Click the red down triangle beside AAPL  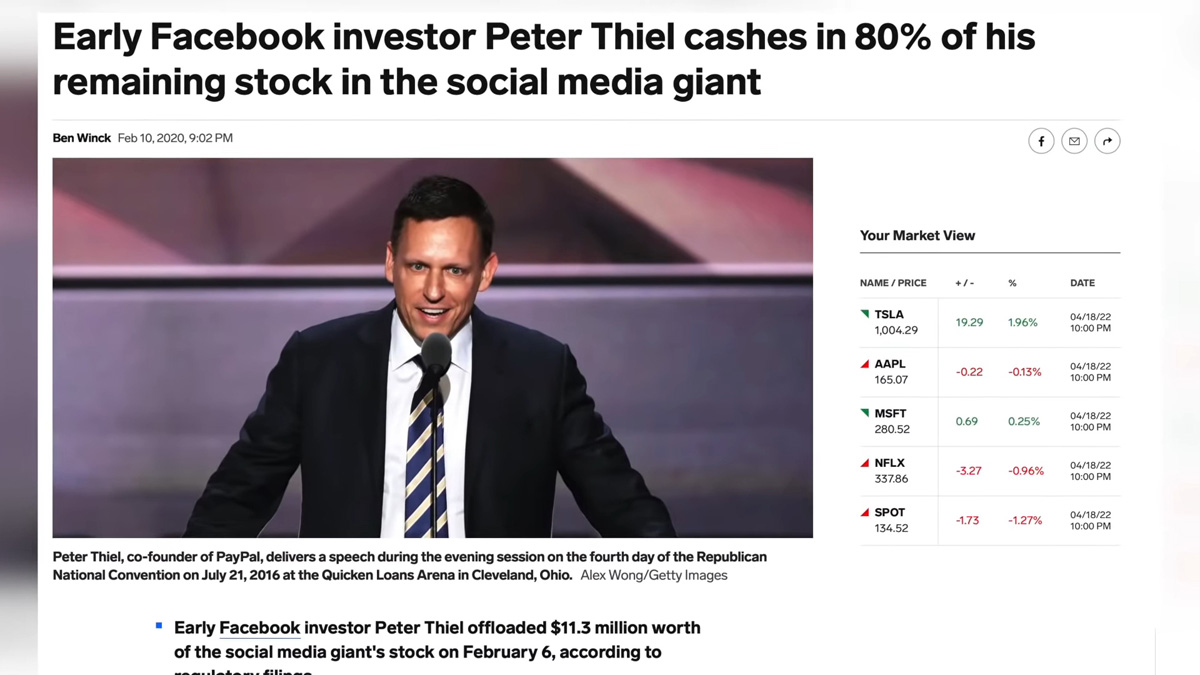click(865, 364)
